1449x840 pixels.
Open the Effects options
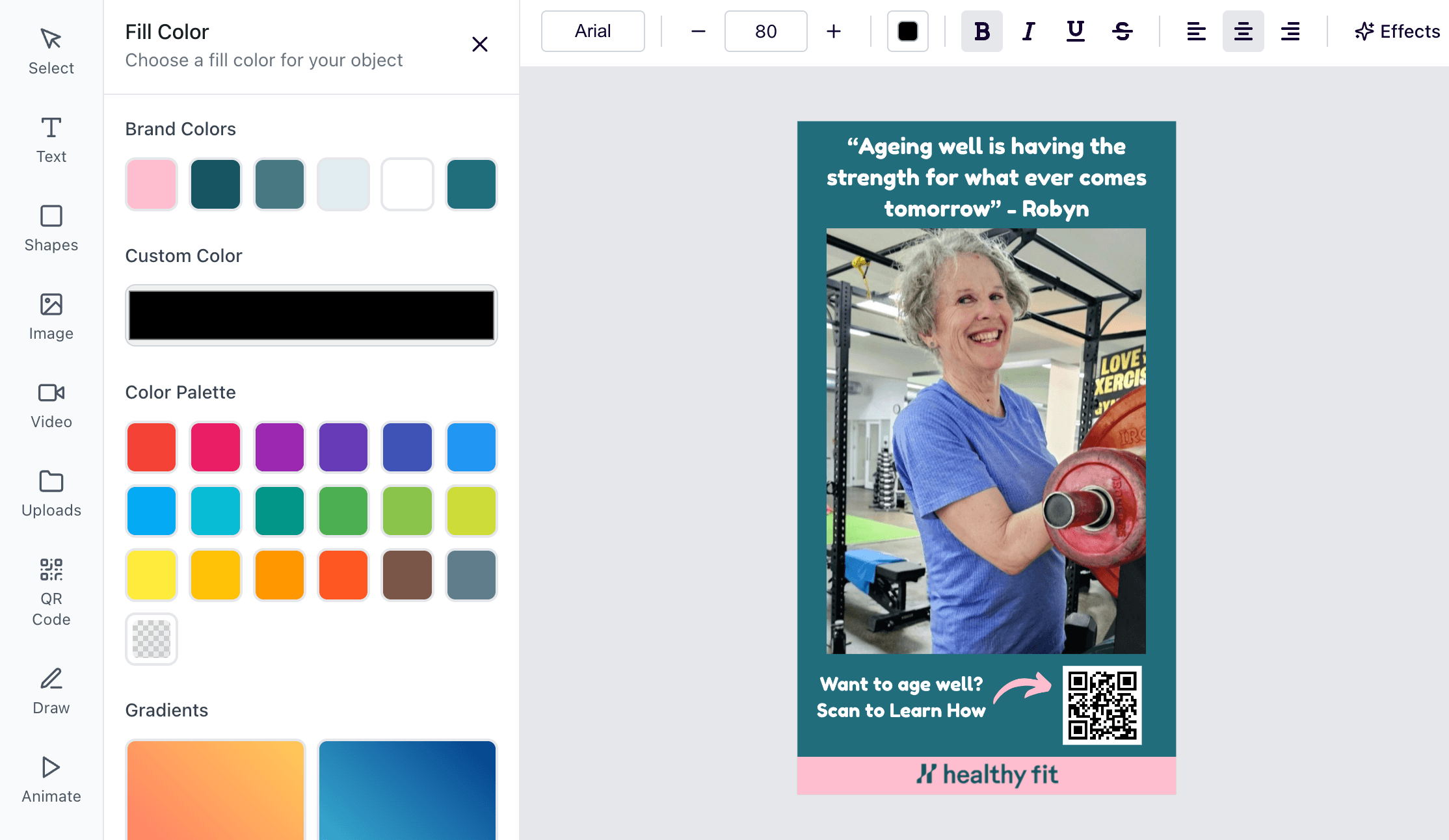(x=1397, y=31)
